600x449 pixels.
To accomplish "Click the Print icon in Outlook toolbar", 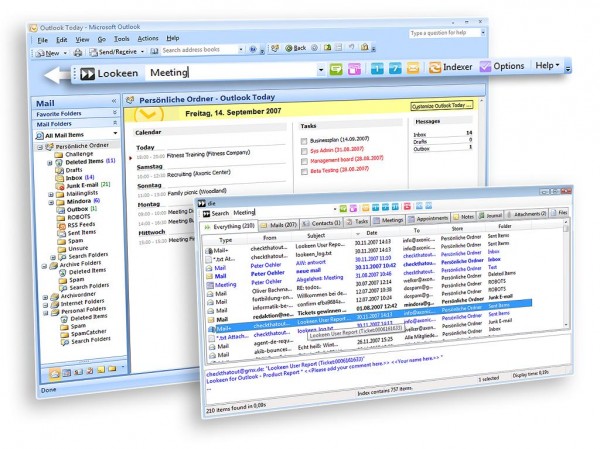I will pos(78,53).
